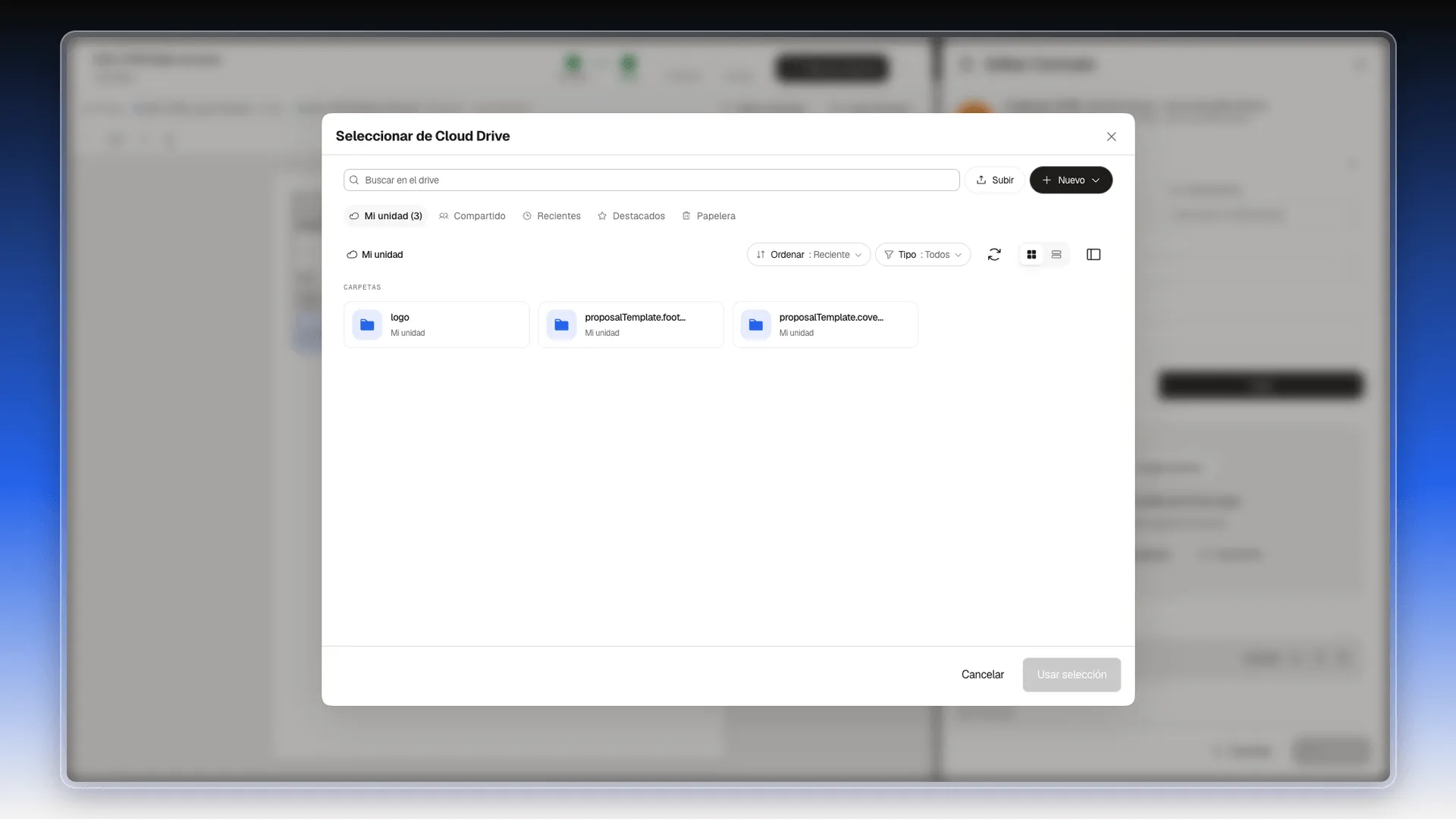Open the logo folder
The width and height of the screenshot is (1456, 819).
[x=436, y=325]
